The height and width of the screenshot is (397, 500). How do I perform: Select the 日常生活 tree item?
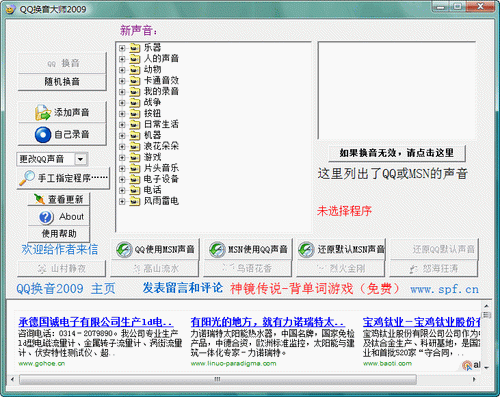(x=161, y=124)
